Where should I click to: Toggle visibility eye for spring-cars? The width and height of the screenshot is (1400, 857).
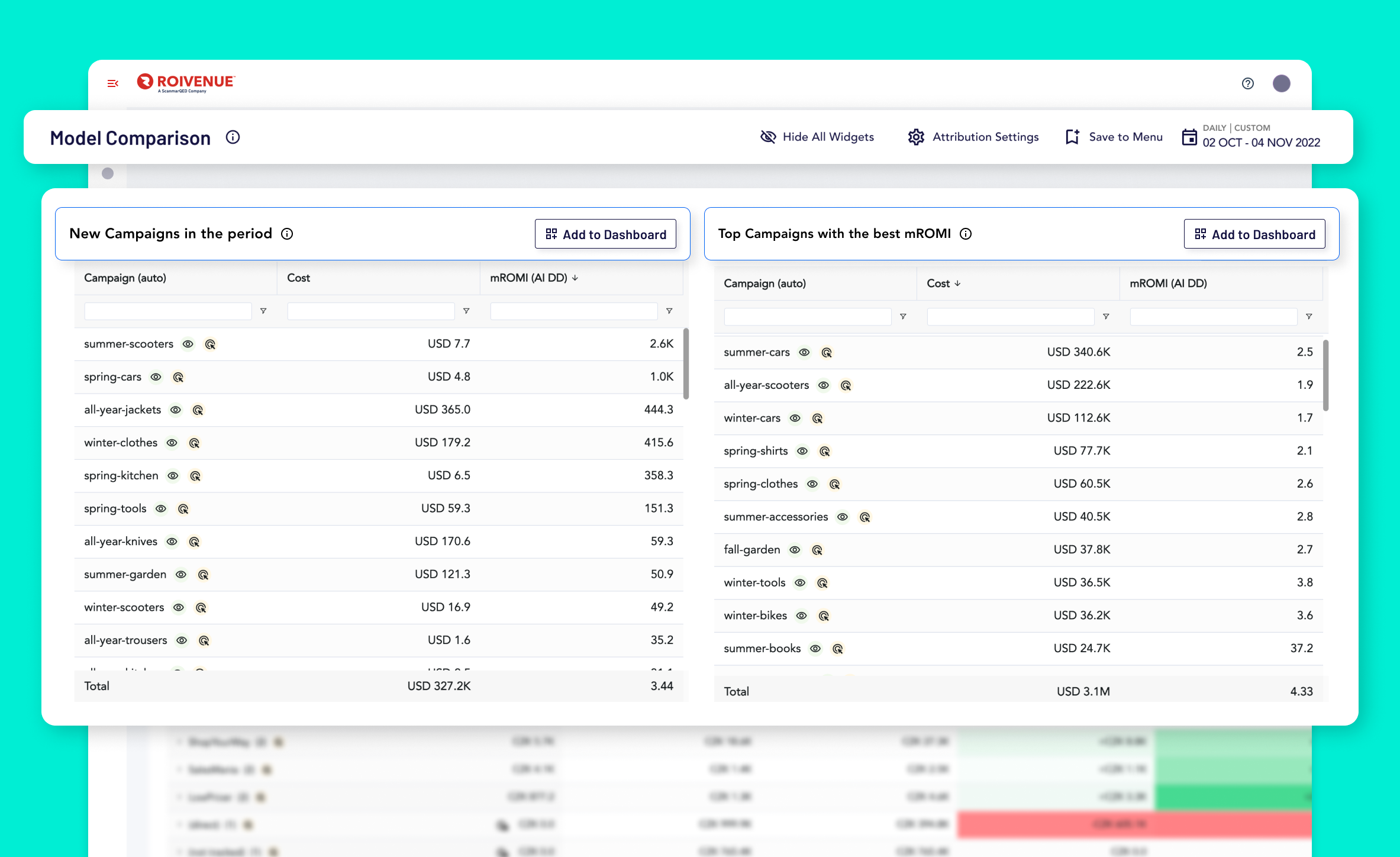coord(156,377)
